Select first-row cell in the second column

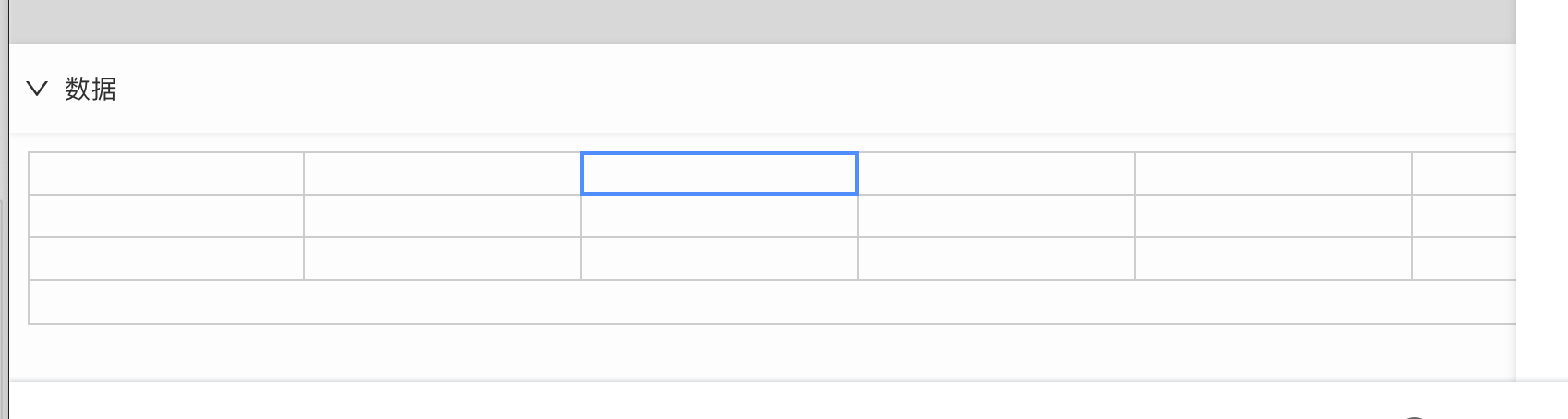442,174
